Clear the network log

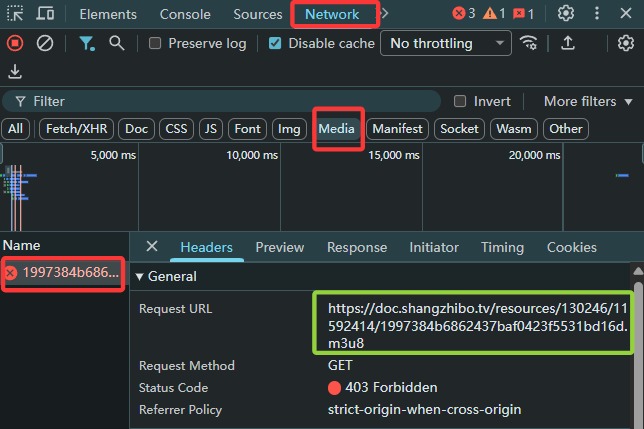(45, 43)
